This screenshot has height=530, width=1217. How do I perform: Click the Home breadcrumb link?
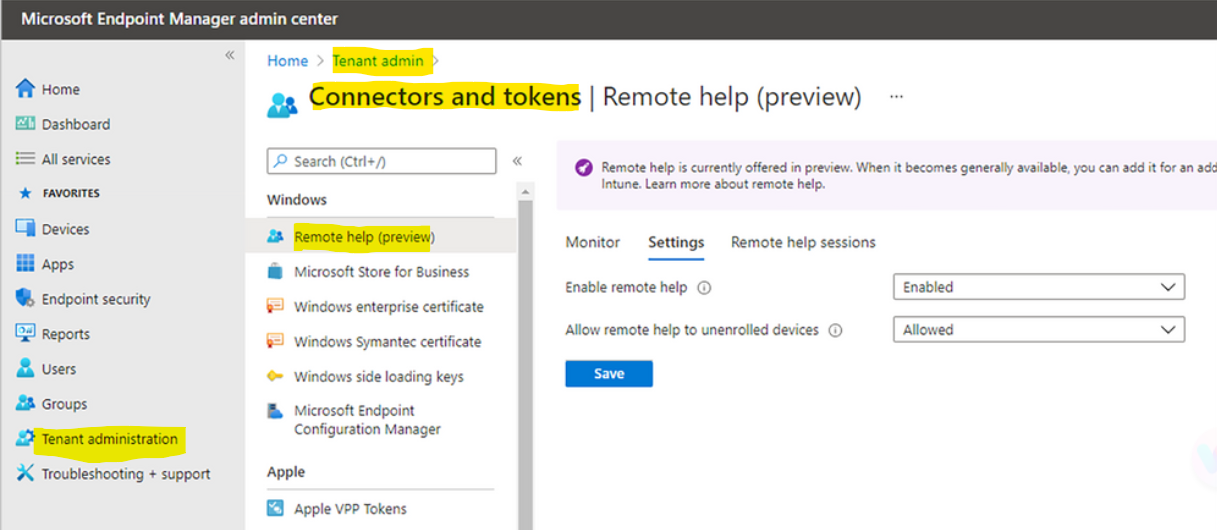click(288, 61)
